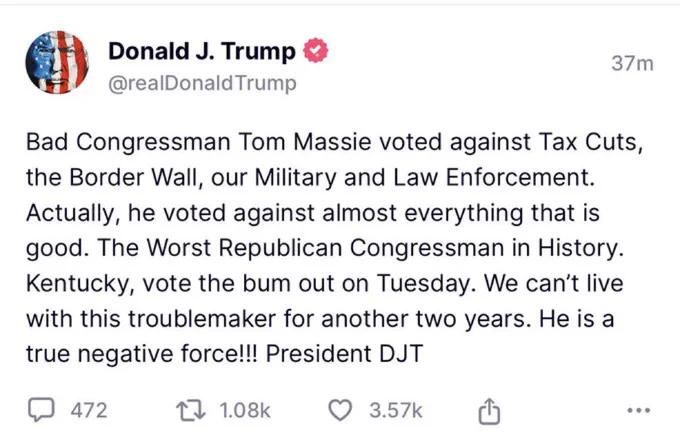The height and width of the screenshot is (444, 680).
Task: View the 472 replies count
Action: pos(89,410)
